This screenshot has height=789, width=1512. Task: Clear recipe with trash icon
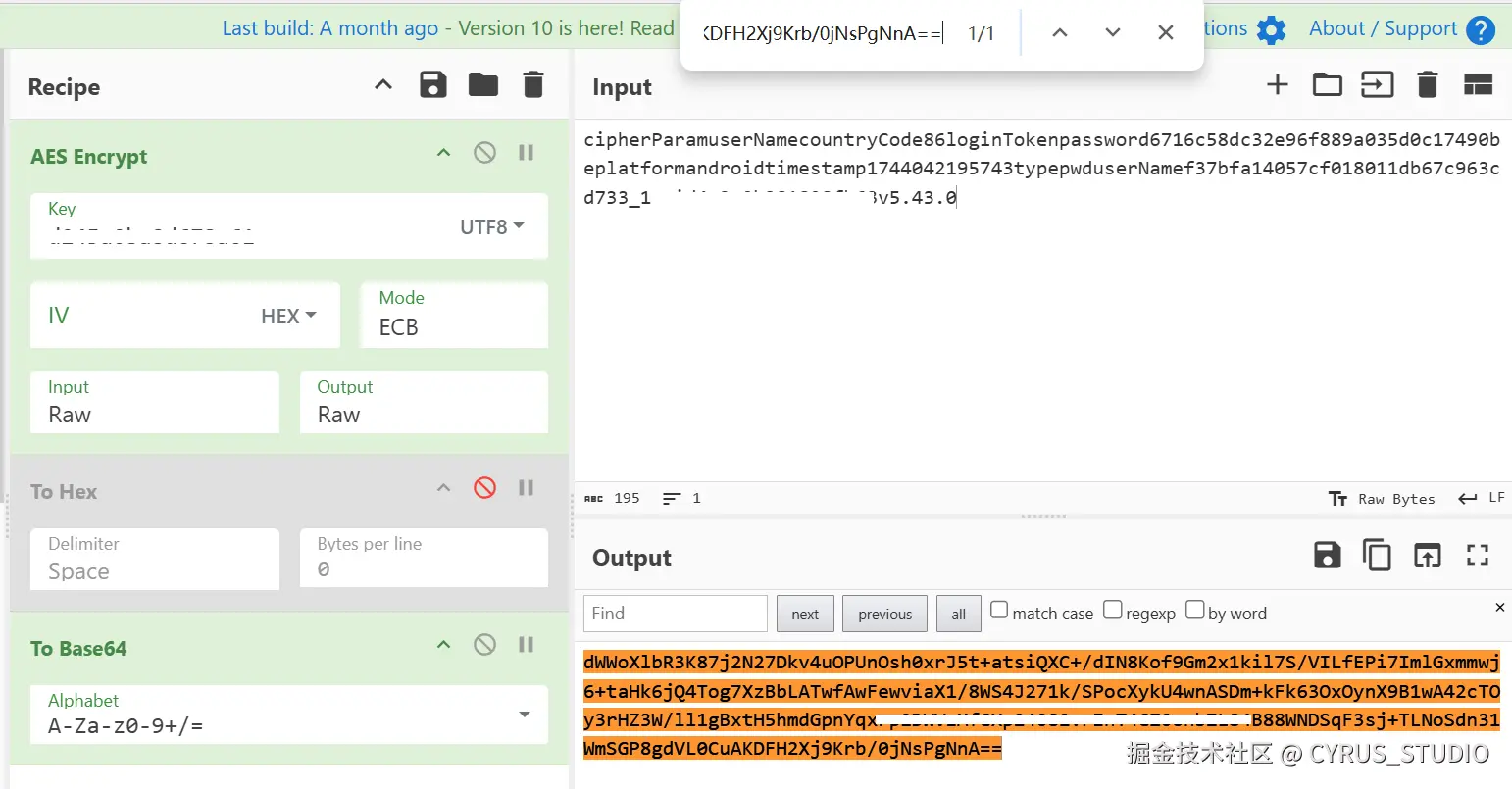tap(533, 85)
